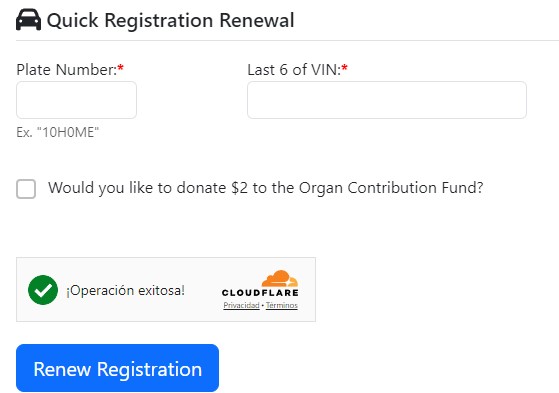This screenshot has width=559, height=393.
Task: Click the red asterisk after Plate Number
Action: coord(120,67)
